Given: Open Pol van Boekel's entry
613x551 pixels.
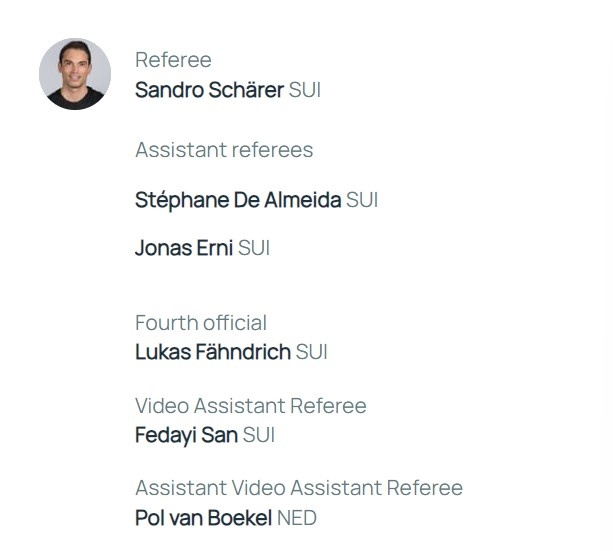Looking at the screenshot, I should (203, 518).
